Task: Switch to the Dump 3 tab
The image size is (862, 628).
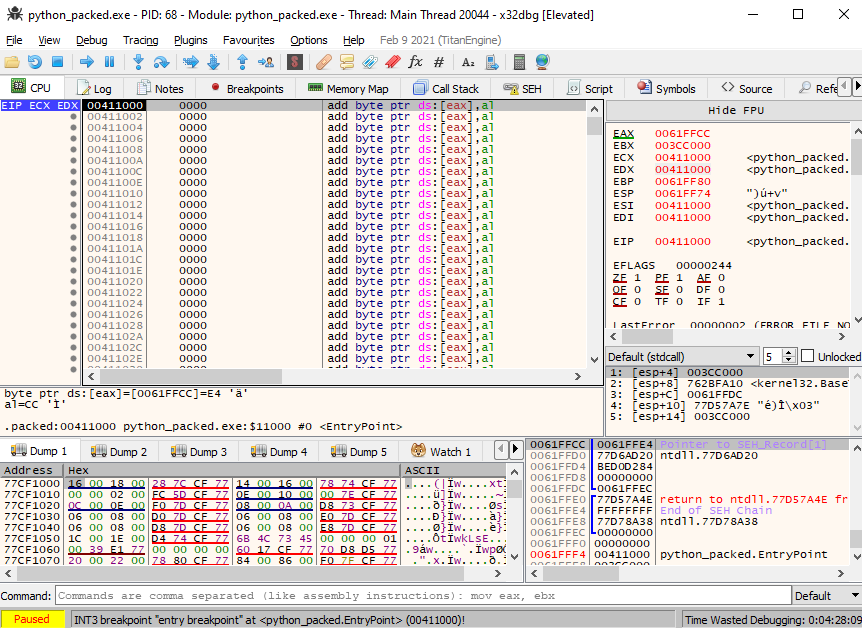Action: (200, 452)
